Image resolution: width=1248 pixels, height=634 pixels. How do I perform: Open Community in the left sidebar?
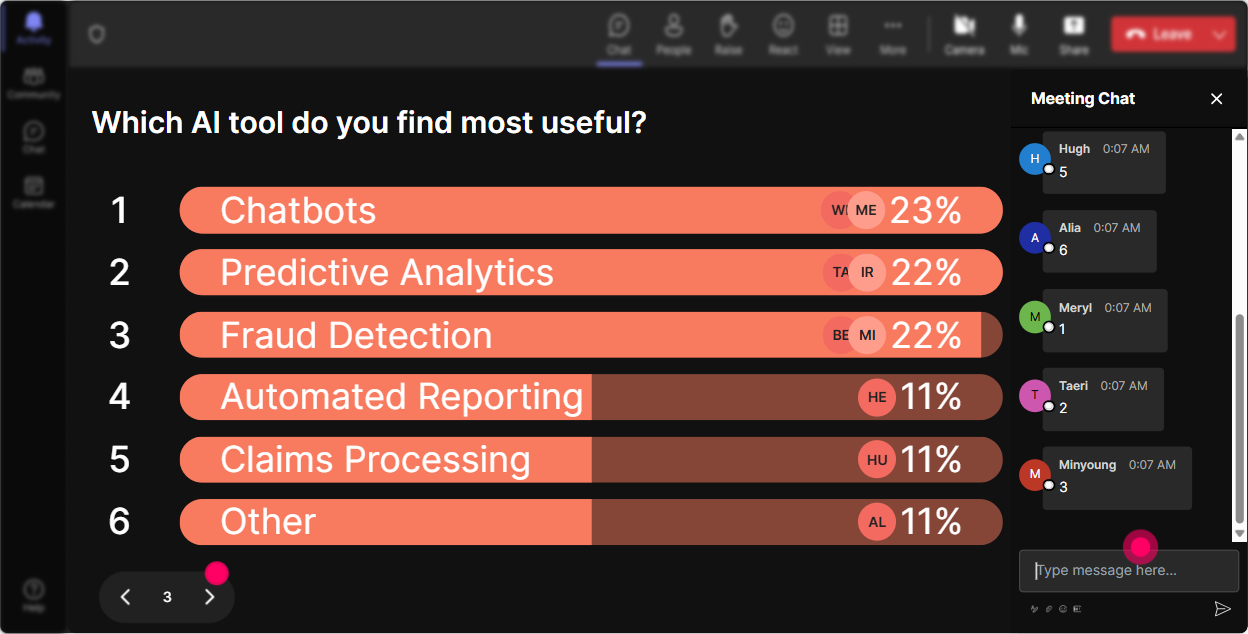tap(34, 84)
